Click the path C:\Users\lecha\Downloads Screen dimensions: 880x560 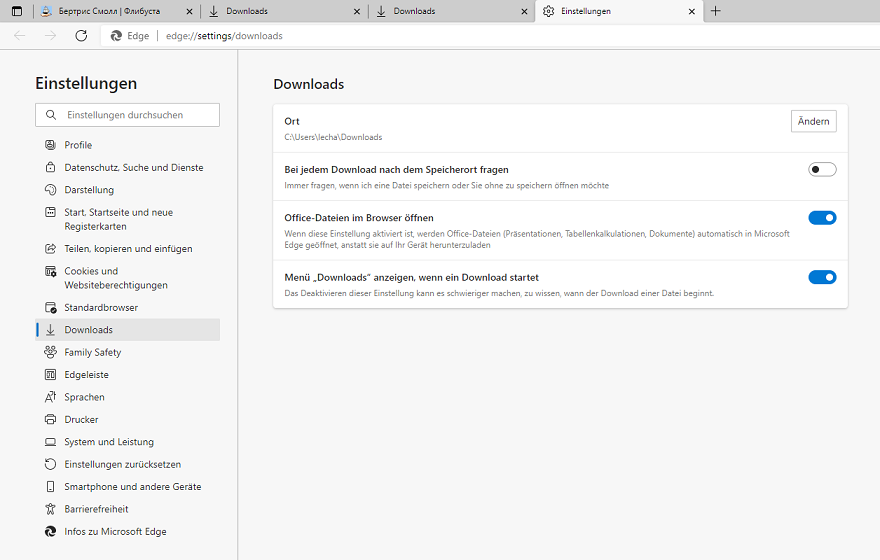tap(333, 137)
